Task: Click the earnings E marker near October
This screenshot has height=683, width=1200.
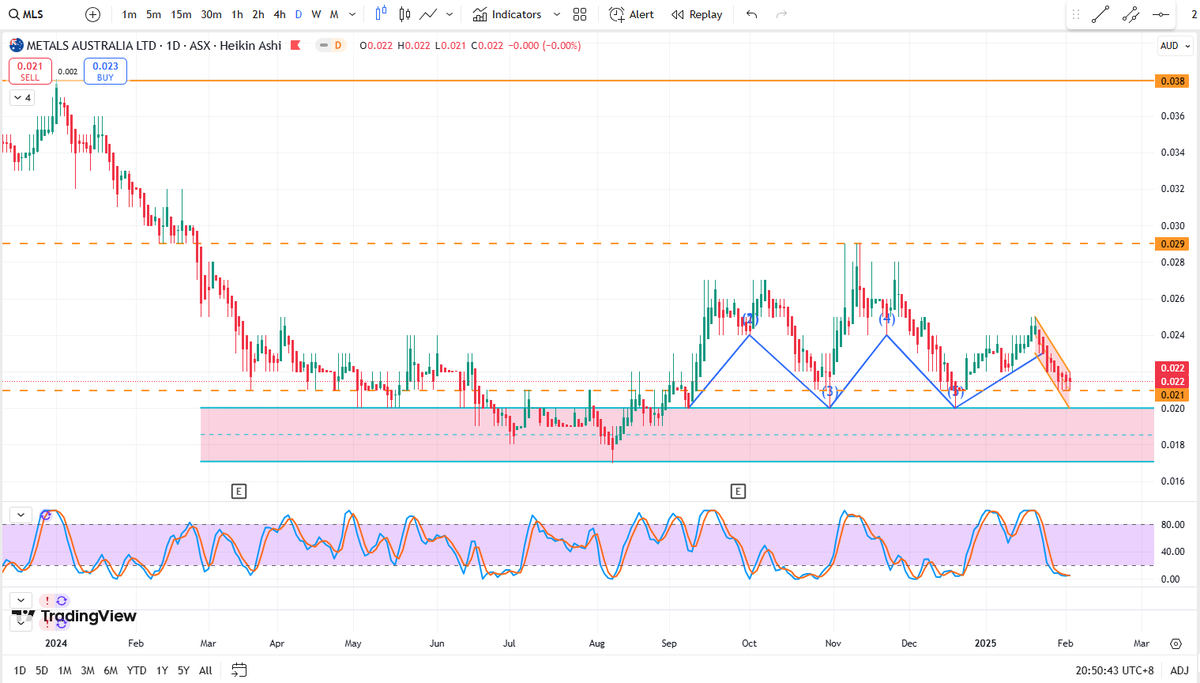Action: coord(738,491)
